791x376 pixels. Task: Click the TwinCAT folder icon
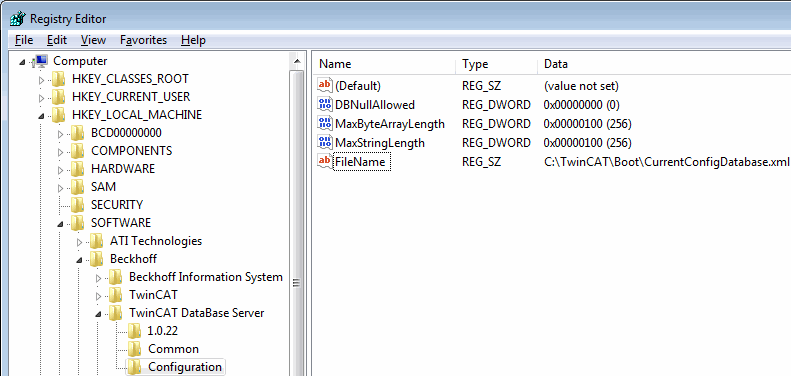point(116,295)
